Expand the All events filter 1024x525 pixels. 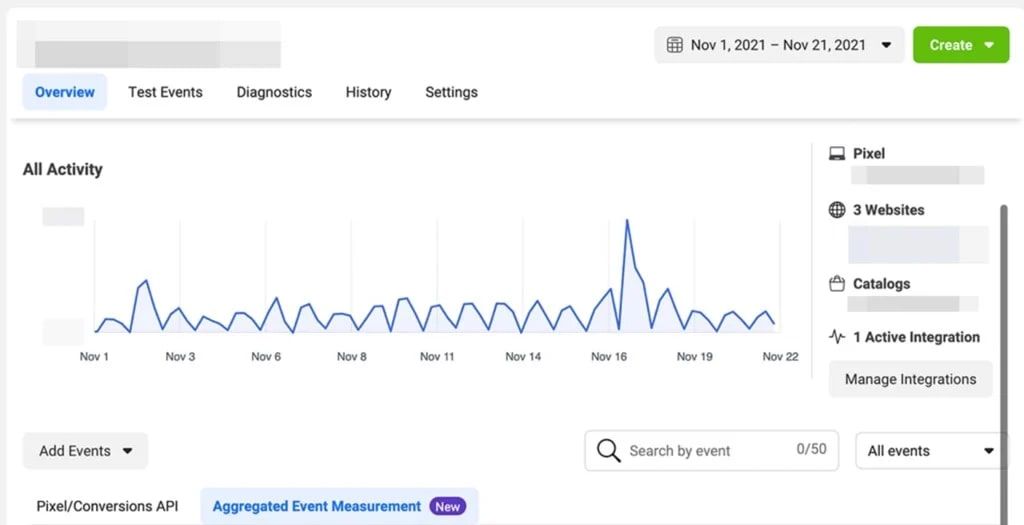tap(931, 451)
